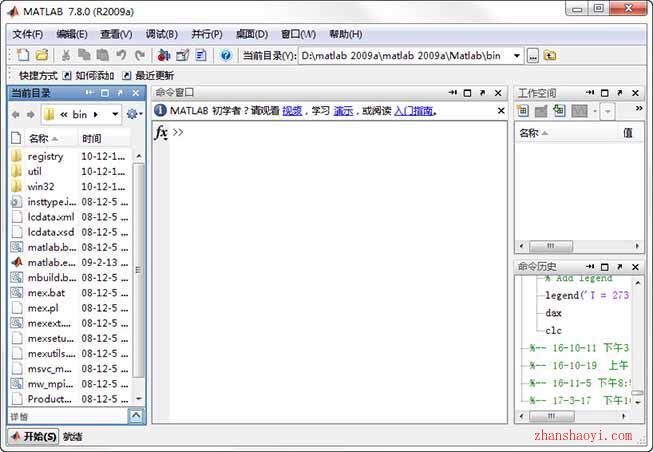Click the New file toolbar icon

point(23,55)
